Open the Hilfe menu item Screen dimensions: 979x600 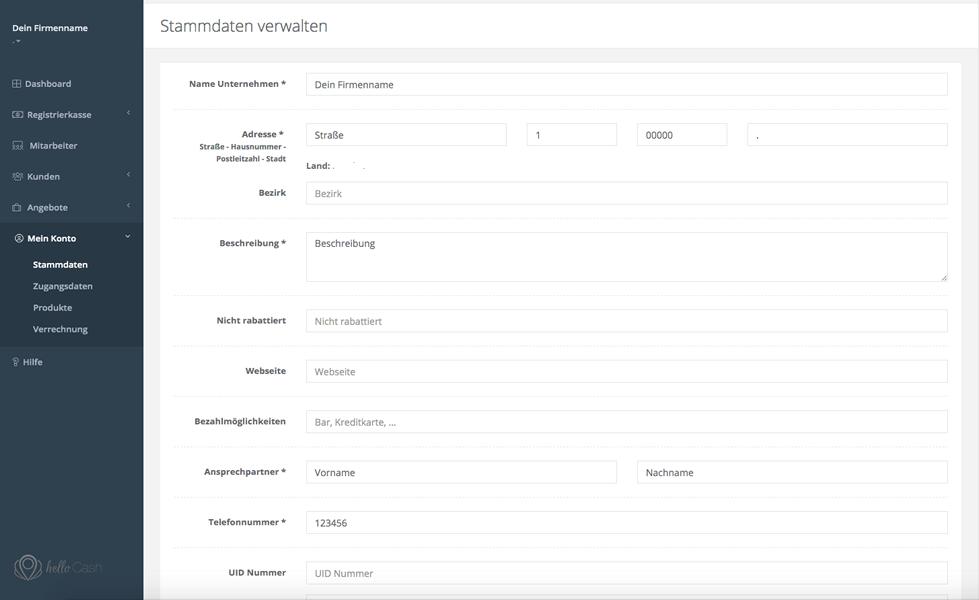point(32,362)
